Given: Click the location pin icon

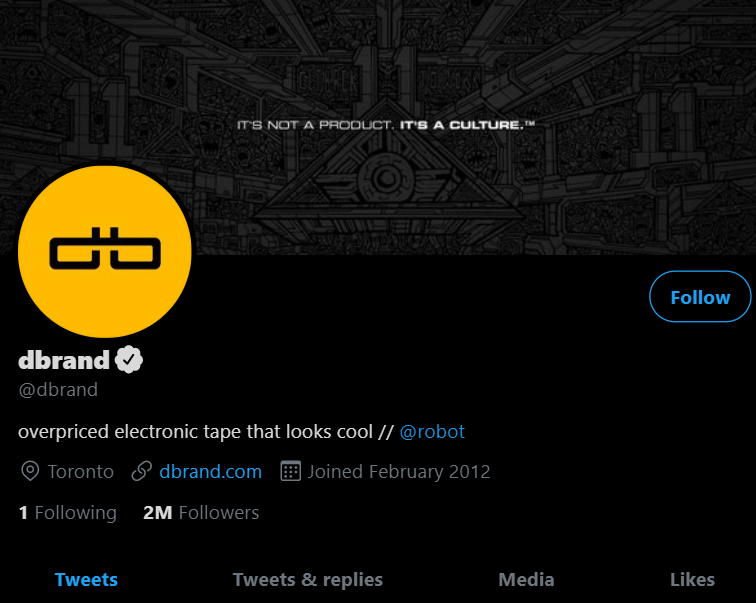Looking at the screenshot, I should [x=30, y=471].
